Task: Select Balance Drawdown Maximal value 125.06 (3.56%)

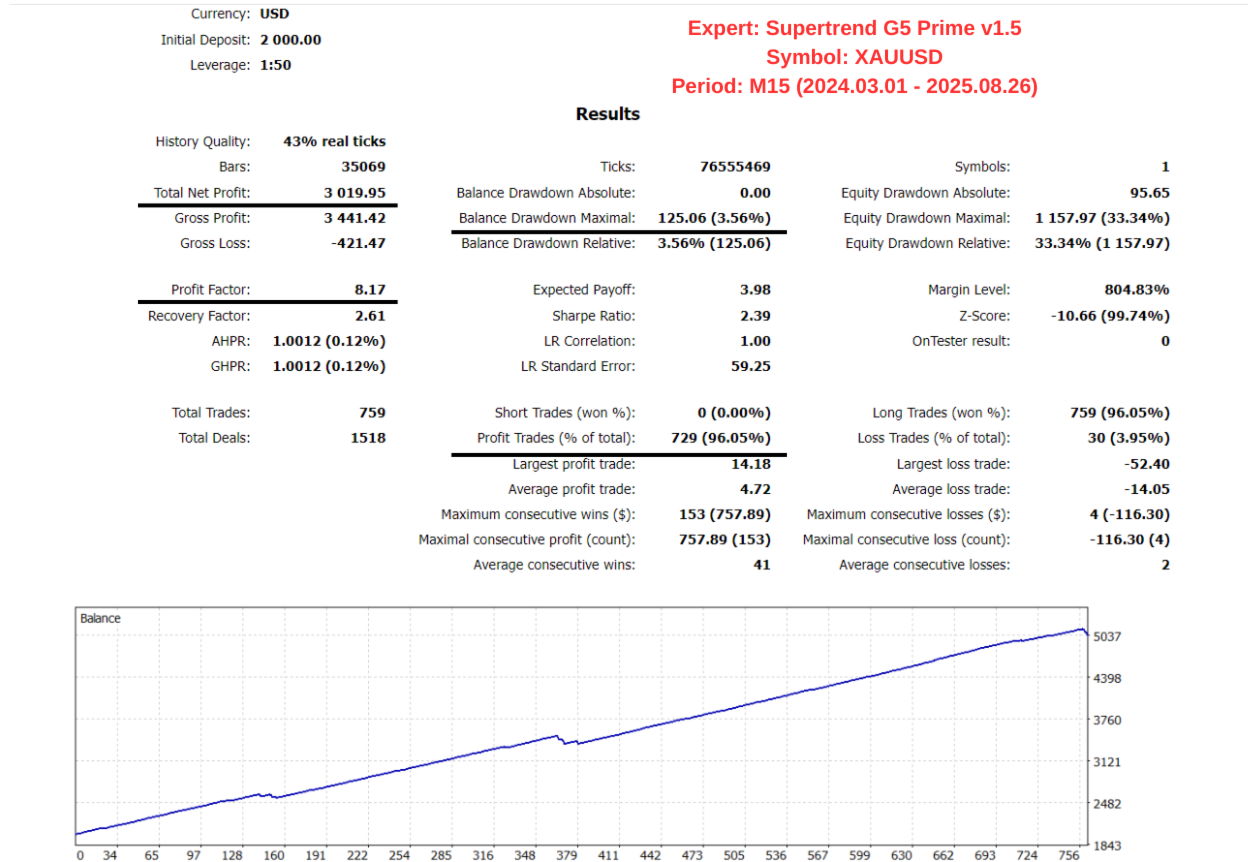Action: click(715, 218)
